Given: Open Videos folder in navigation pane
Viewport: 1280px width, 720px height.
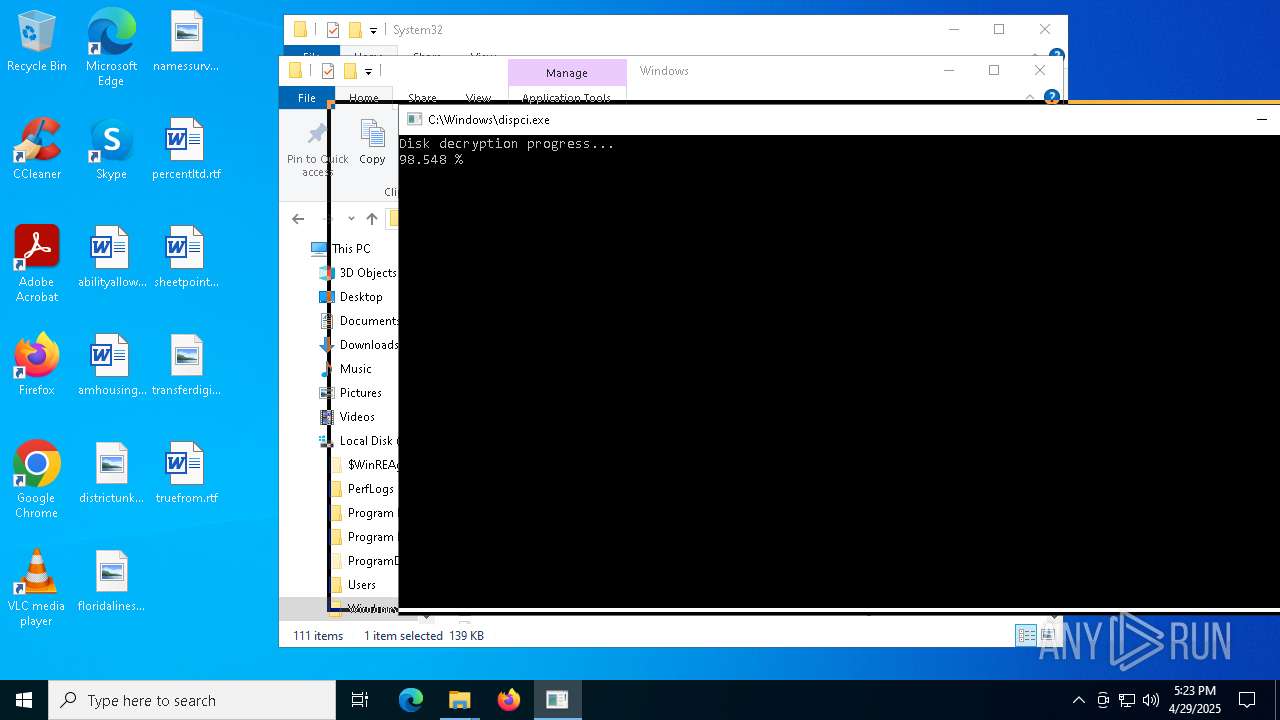Looking at the screenshot, I should 348,417.
